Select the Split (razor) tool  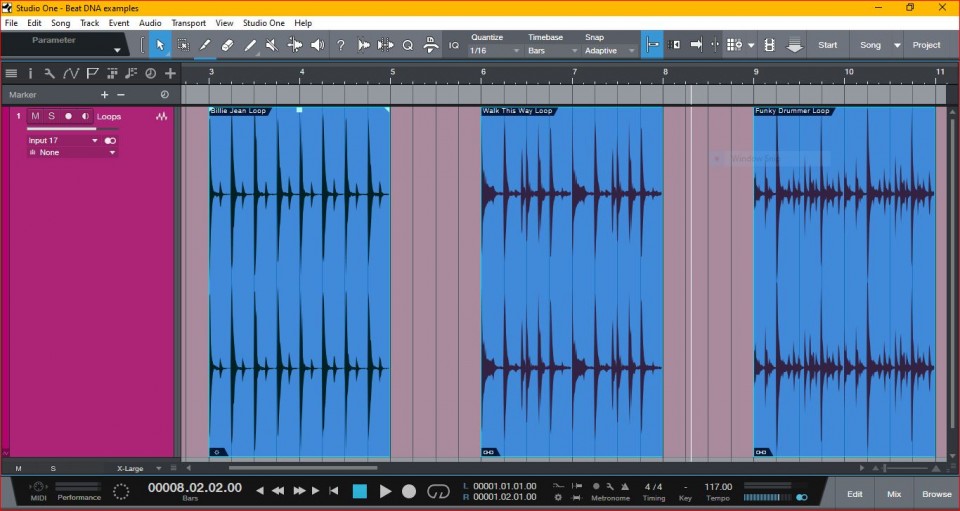point(205,45)
